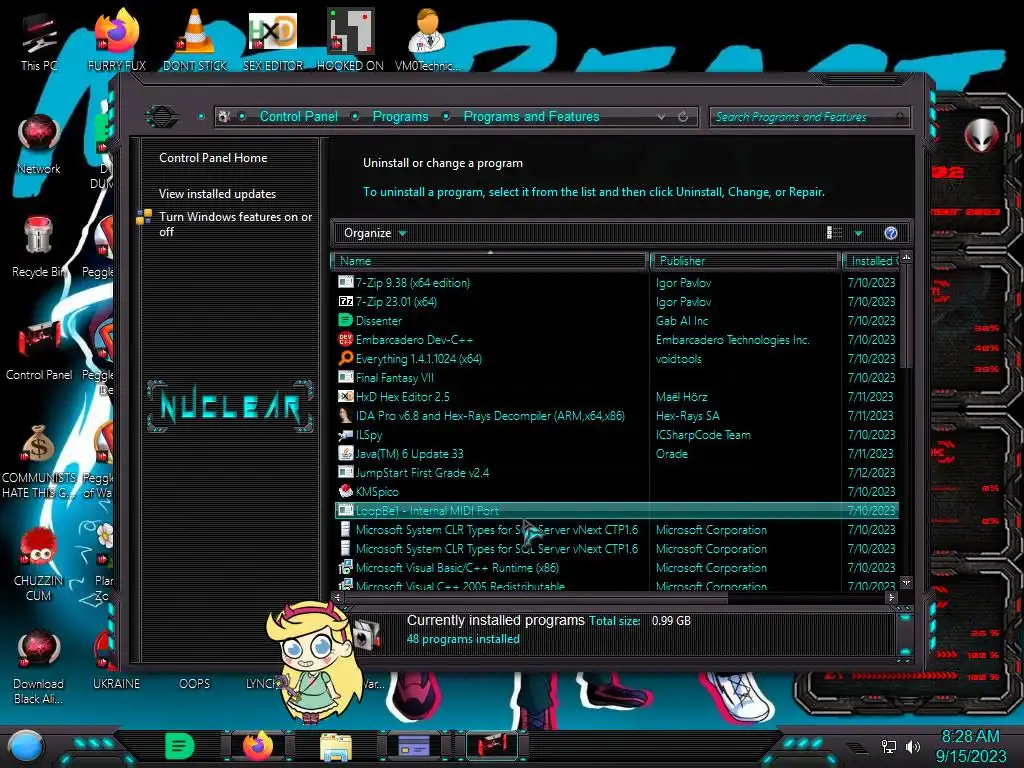This screenshot has width=1024, height=768.
Task: Open the Network desktop icon
Action: (39, 144)
